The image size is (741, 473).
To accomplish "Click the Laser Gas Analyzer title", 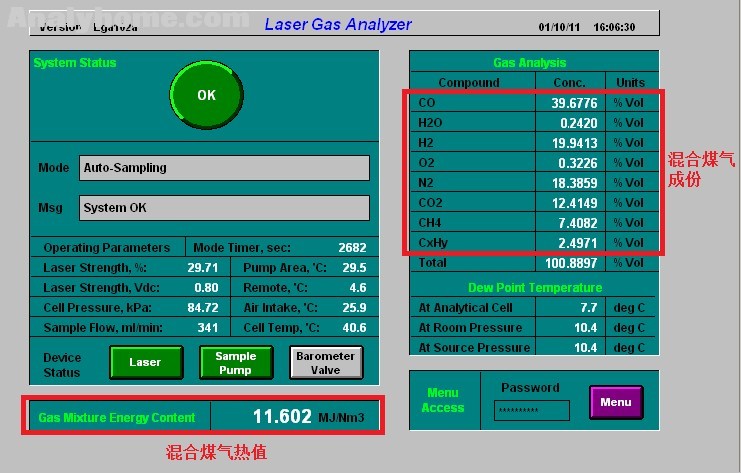I will (x=338, y=24).
